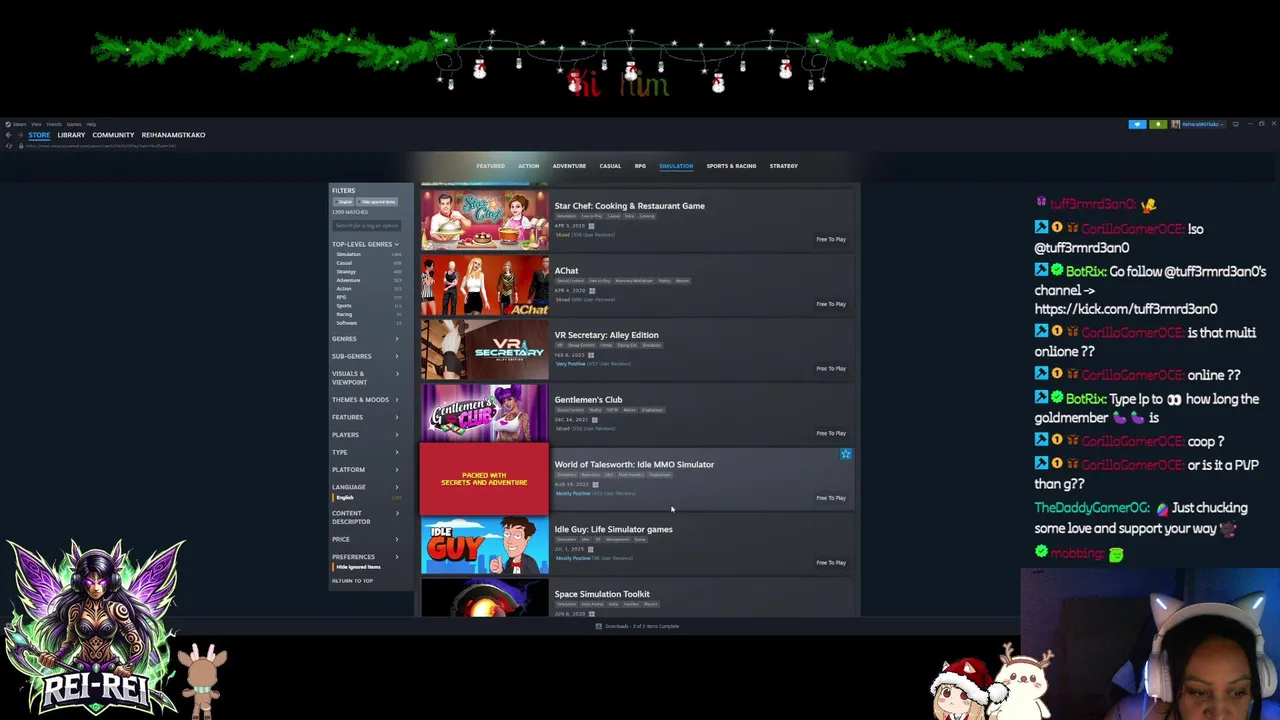Click the store URL address bar

(101, 146)
